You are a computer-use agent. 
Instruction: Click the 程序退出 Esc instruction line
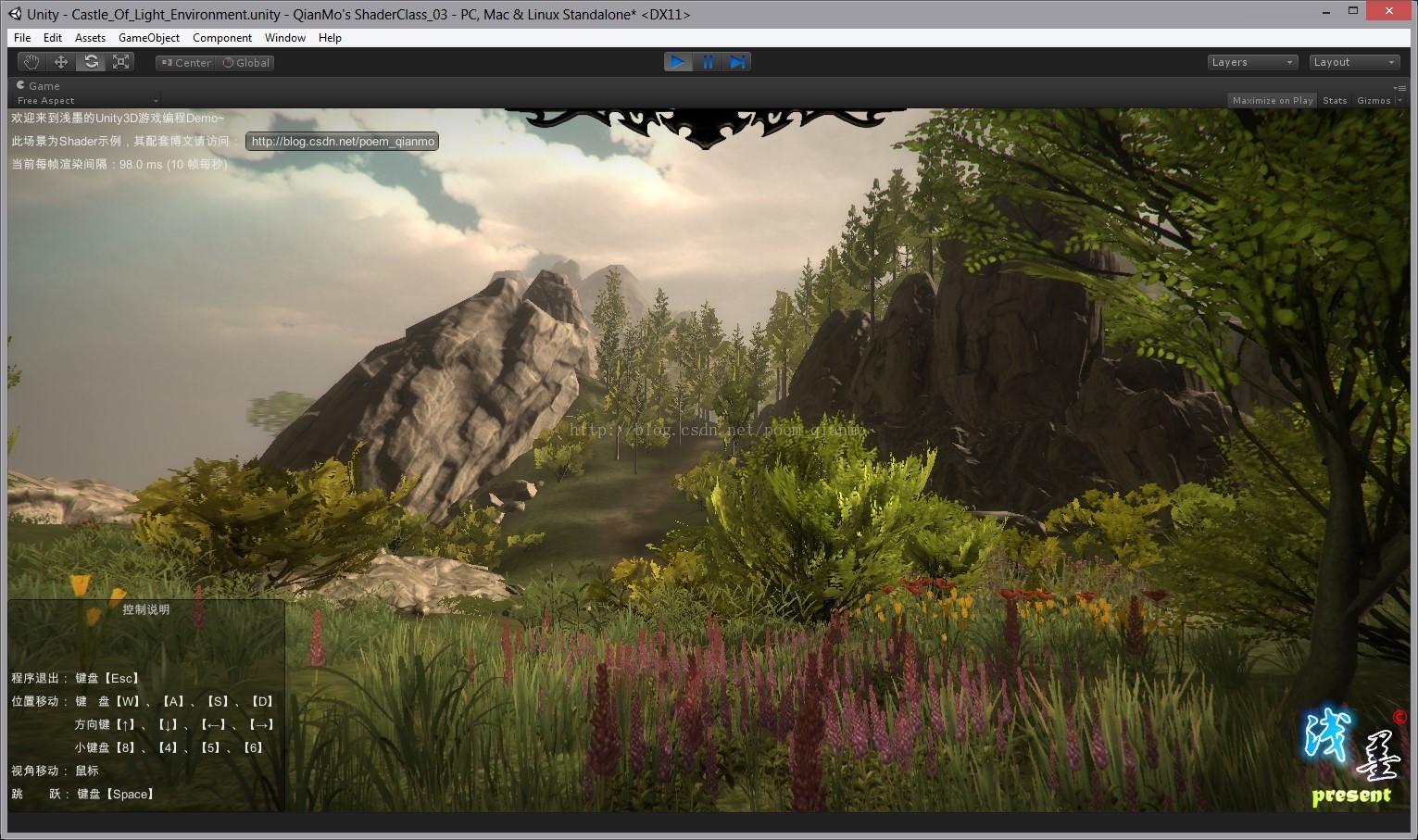[76, 678]
